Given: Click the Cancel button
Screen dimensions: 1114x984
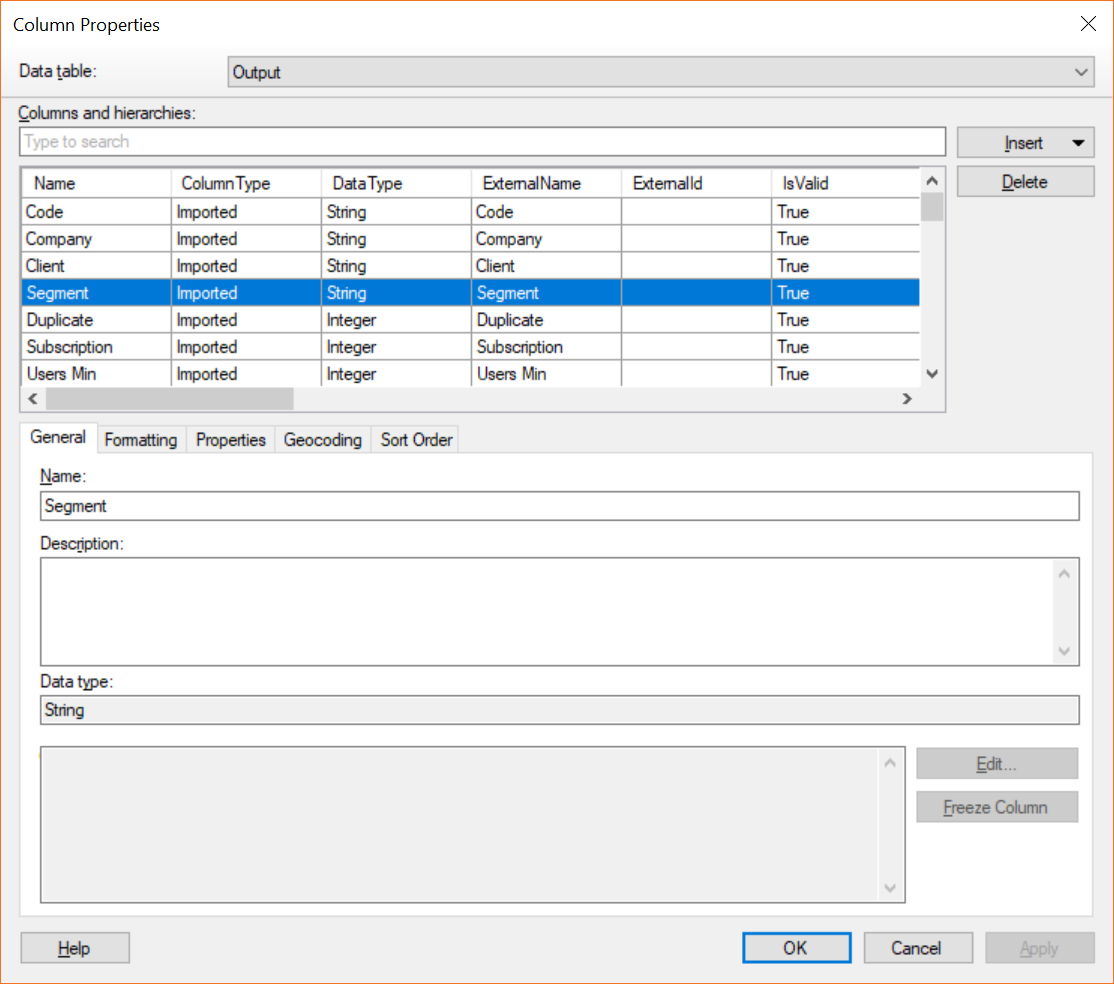Looking at the screenshot, I should tap(917, 948).
